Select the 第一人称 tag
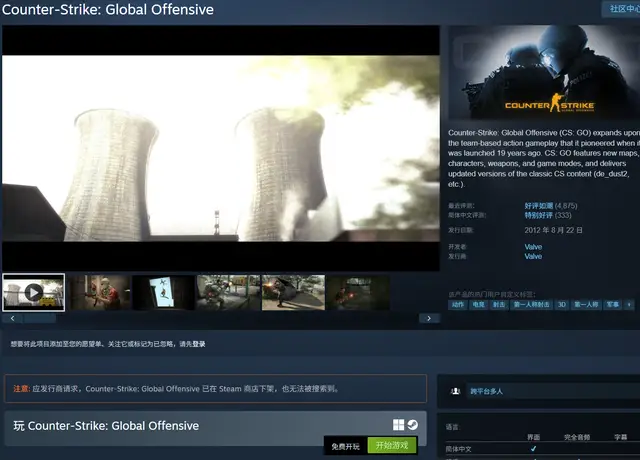 click(586, 304)
